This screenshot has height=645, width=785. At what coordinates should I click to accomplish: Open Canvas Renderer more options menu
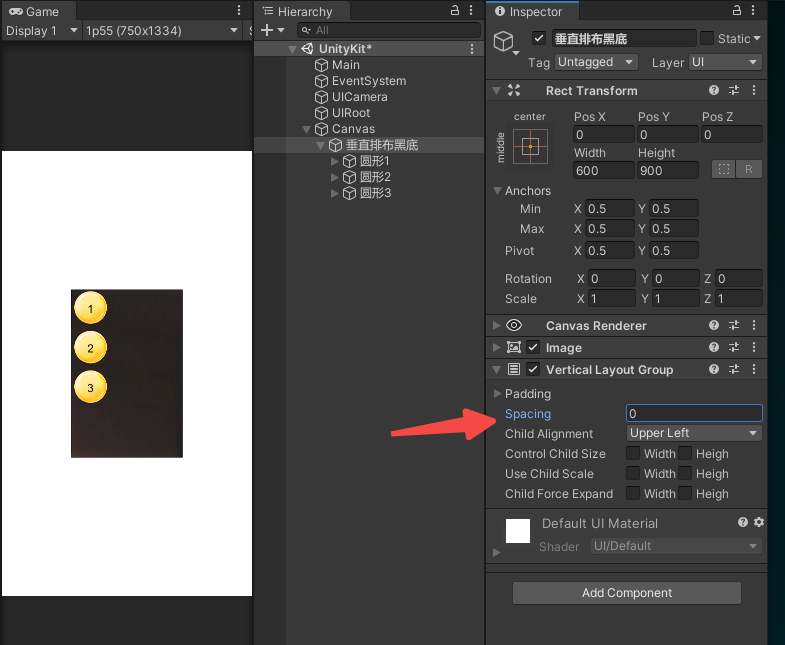pos(754,326)
